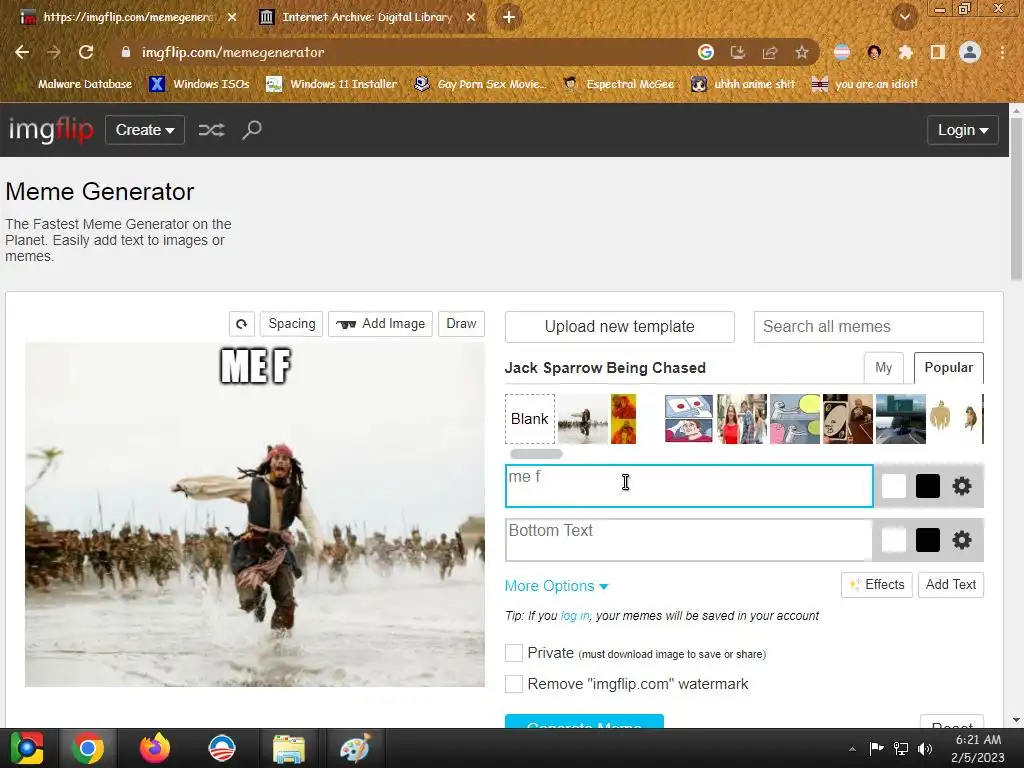Open the Chrome three-dot menu
Image resolution: width=1024 pixels, height=768 pixels.
click(1002, 52)
